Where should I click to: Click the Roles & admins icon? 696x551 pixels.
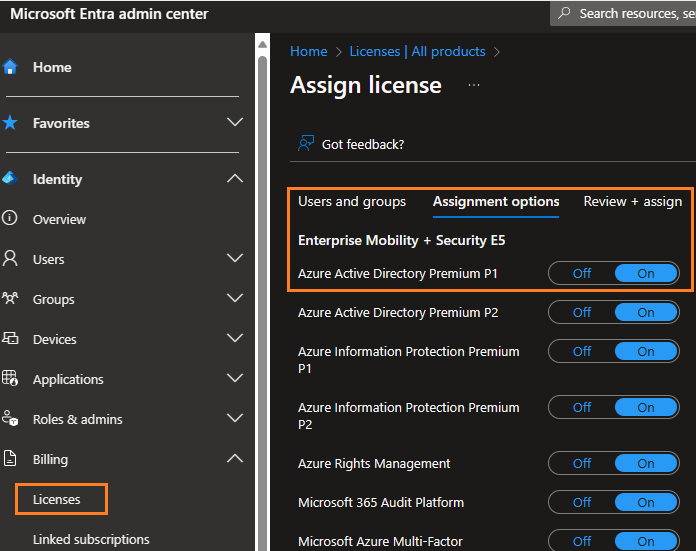[10, 418]
